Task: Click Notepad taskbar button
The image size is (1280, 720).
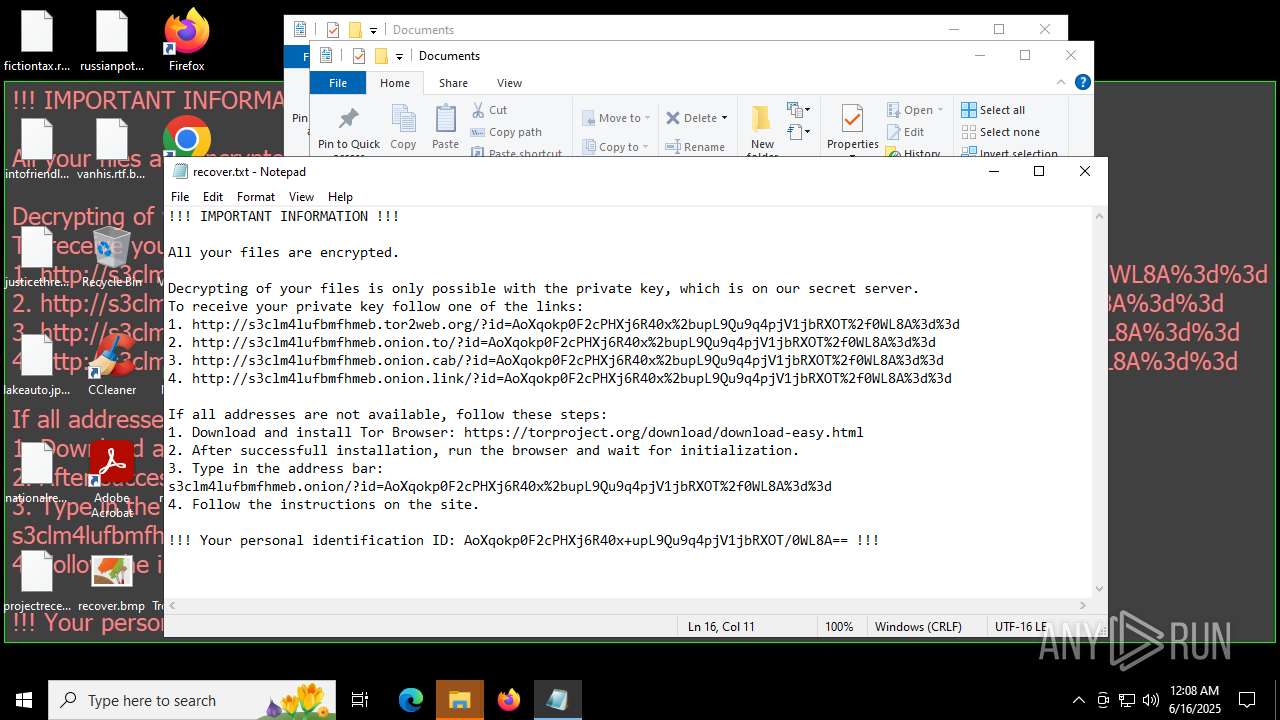Action: (x=557, y=700)
